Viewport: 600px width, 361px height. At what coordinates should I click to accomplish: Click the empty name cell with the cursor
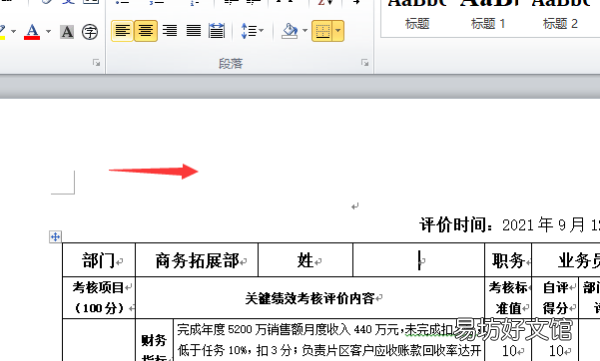[x=419, y=260]
